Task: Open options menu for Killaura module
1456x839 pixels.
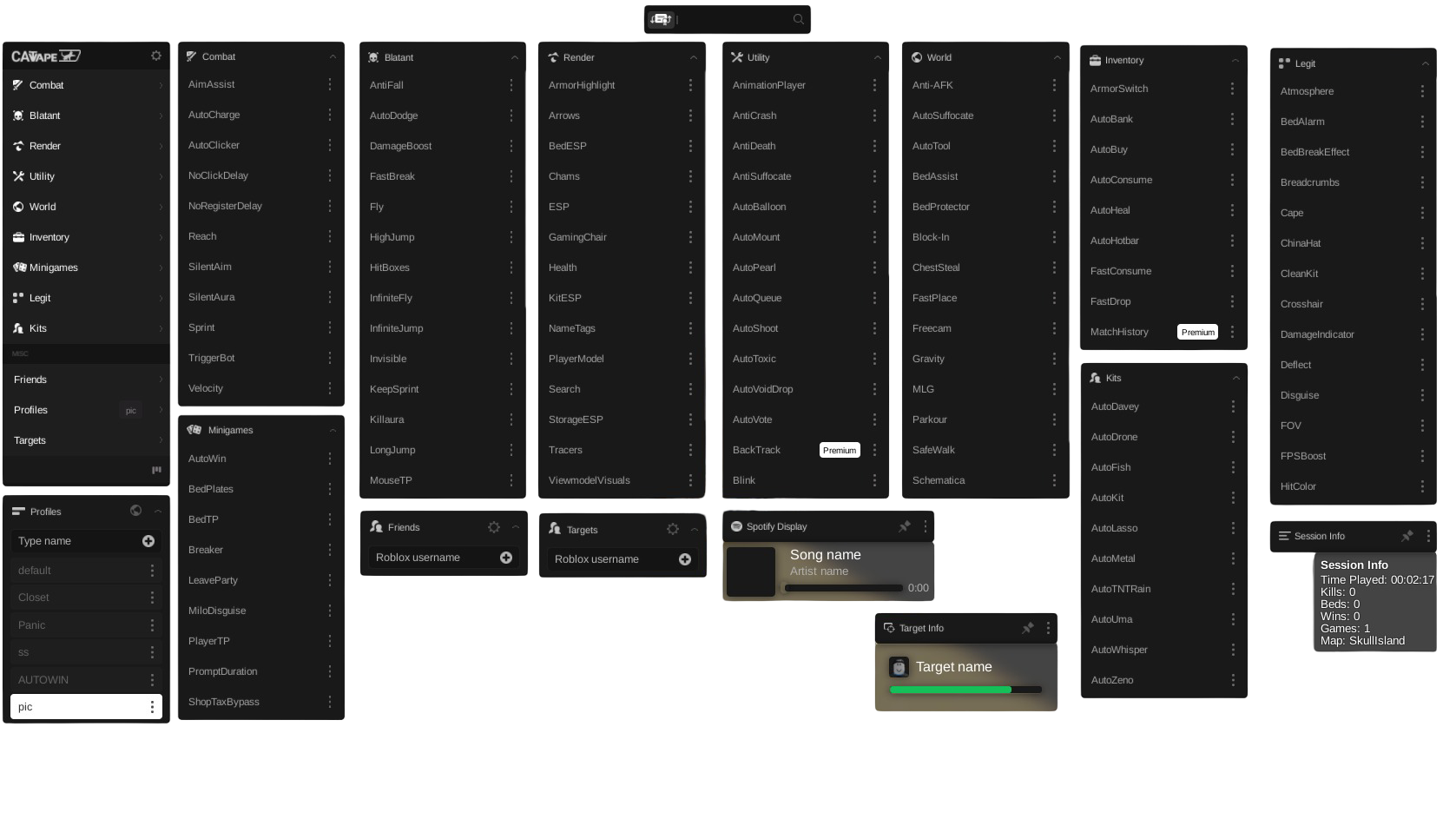Action: tap(511, 419)
